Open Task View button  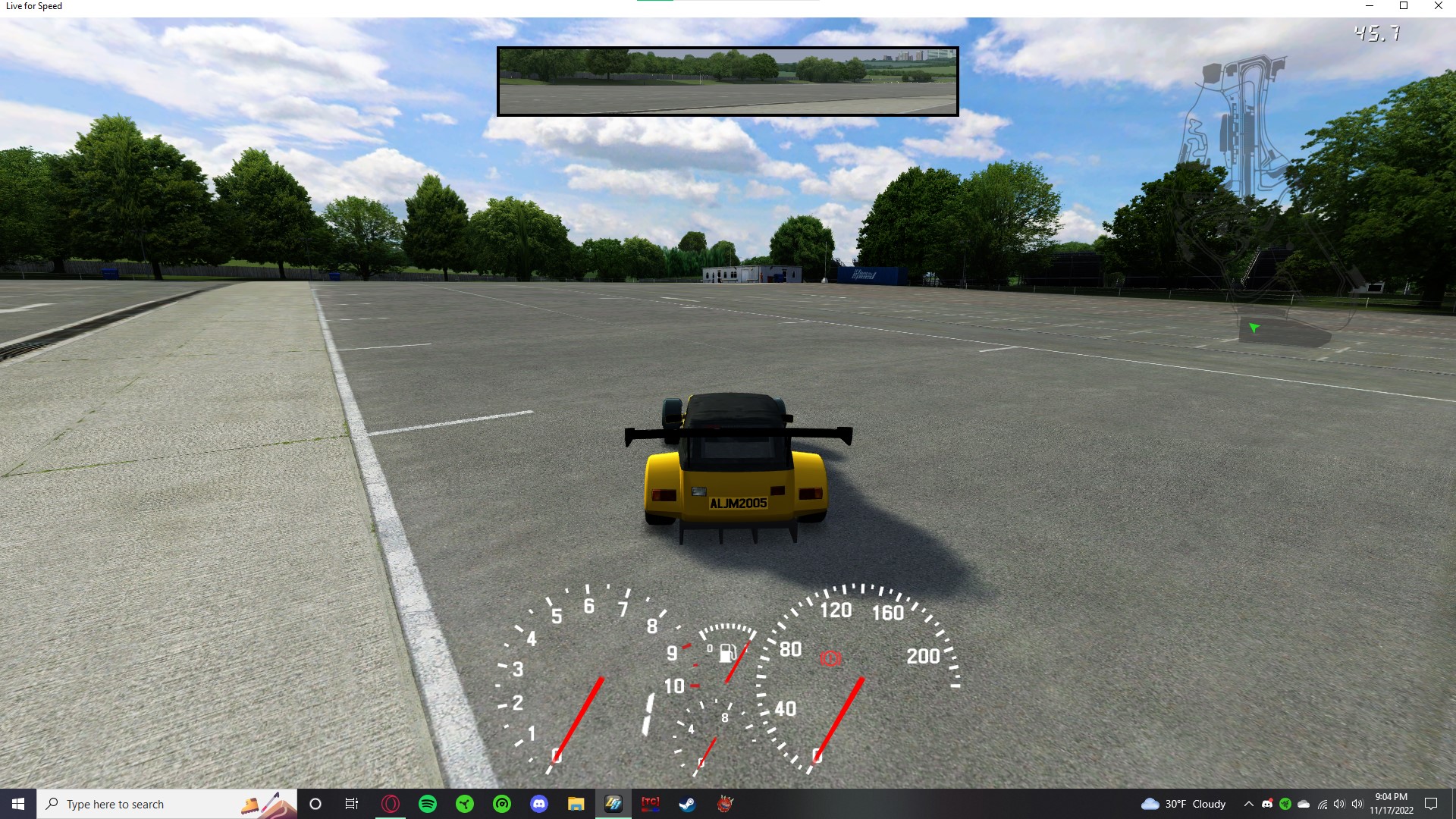pos(352,804)
